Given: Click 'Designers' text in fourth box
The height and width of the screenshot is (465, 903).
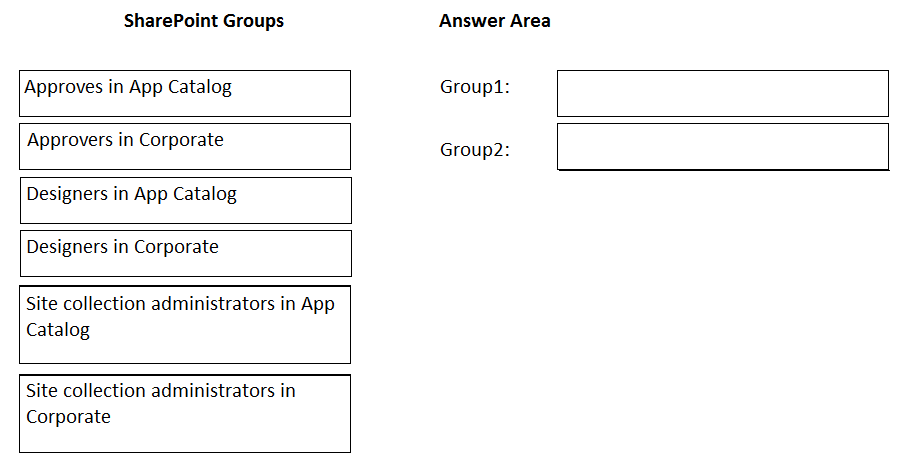Looking at the screenshot, I should pos(67,247).
